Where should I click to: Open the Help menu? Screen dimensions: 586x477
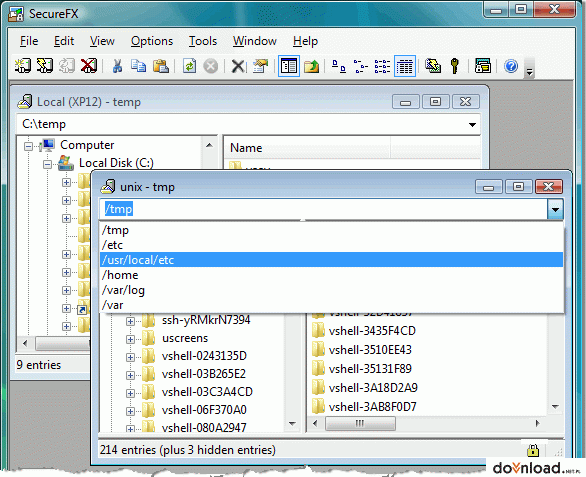tap(305, 41)
